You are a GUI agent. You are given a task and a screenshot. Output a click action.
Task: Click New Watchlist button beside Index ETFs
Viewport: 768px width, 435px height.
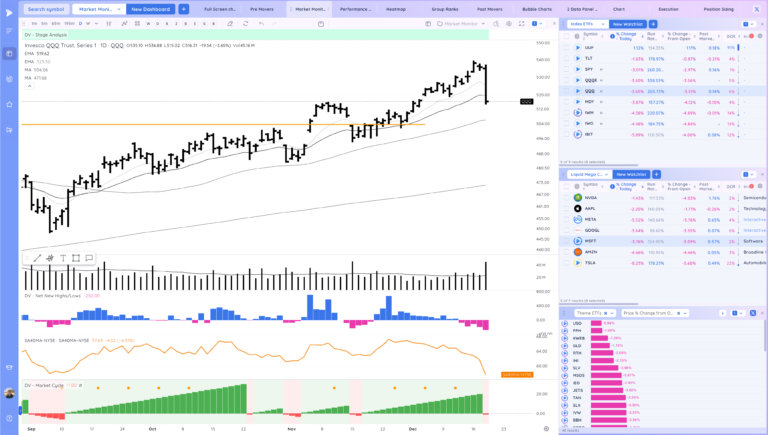click(x=628, y=22)
